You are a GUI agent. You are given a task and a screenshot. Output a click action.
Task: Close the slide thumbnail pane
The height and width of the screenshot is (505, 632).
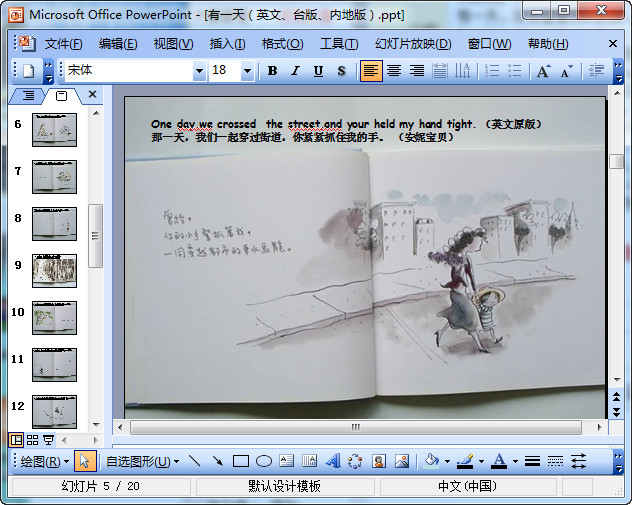coord(92,94)
